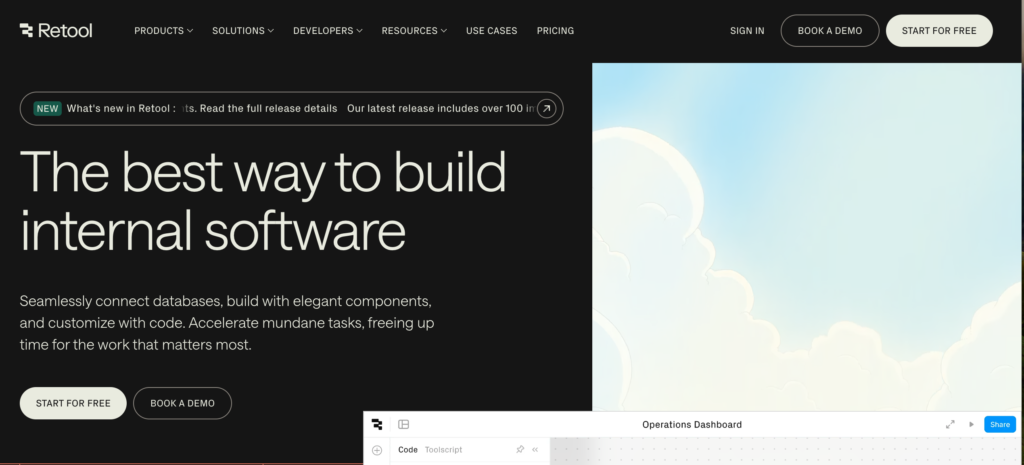Viewport: 1024px width, 465px height.
Task: Click the Retool logo in the Operations Dashboard toolbar
Action: (377, 425)
